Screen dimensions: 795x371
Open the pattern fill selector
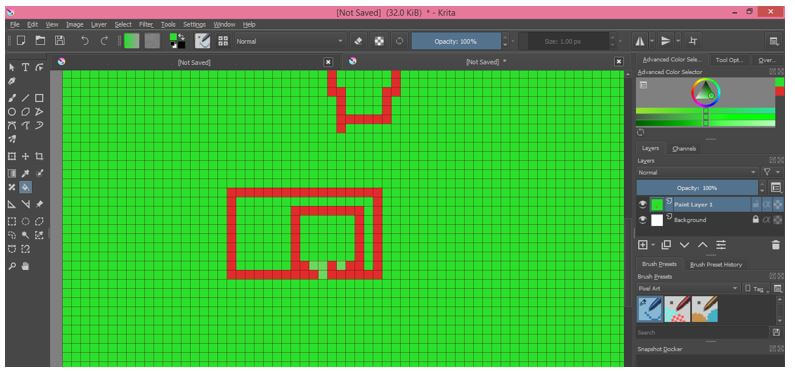152,41
